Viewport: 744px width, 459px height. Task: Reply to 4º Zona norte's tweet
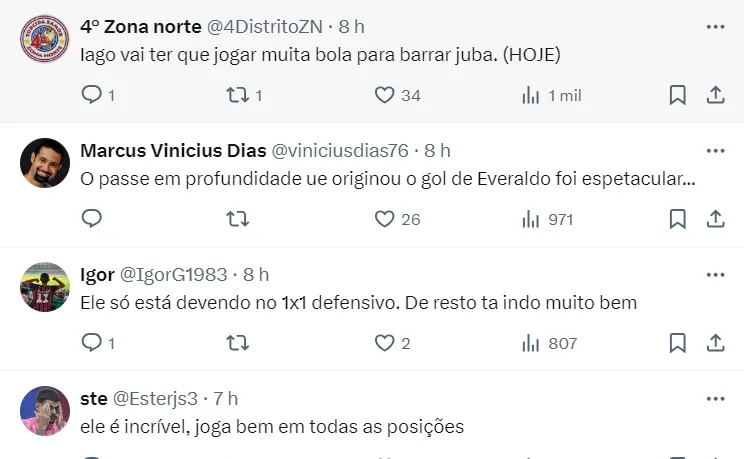tap(92, 95)
